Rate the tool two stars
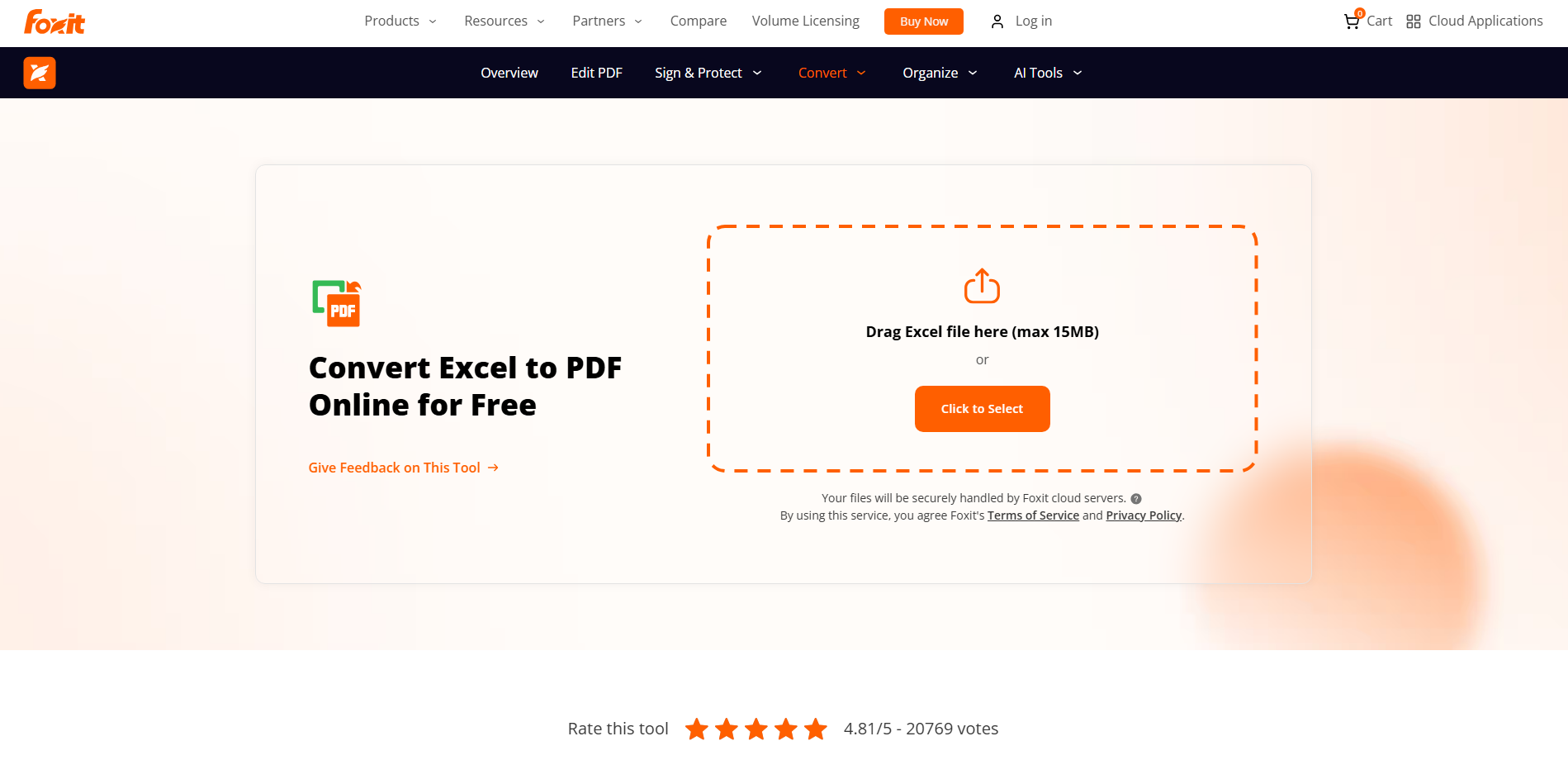 727,729
